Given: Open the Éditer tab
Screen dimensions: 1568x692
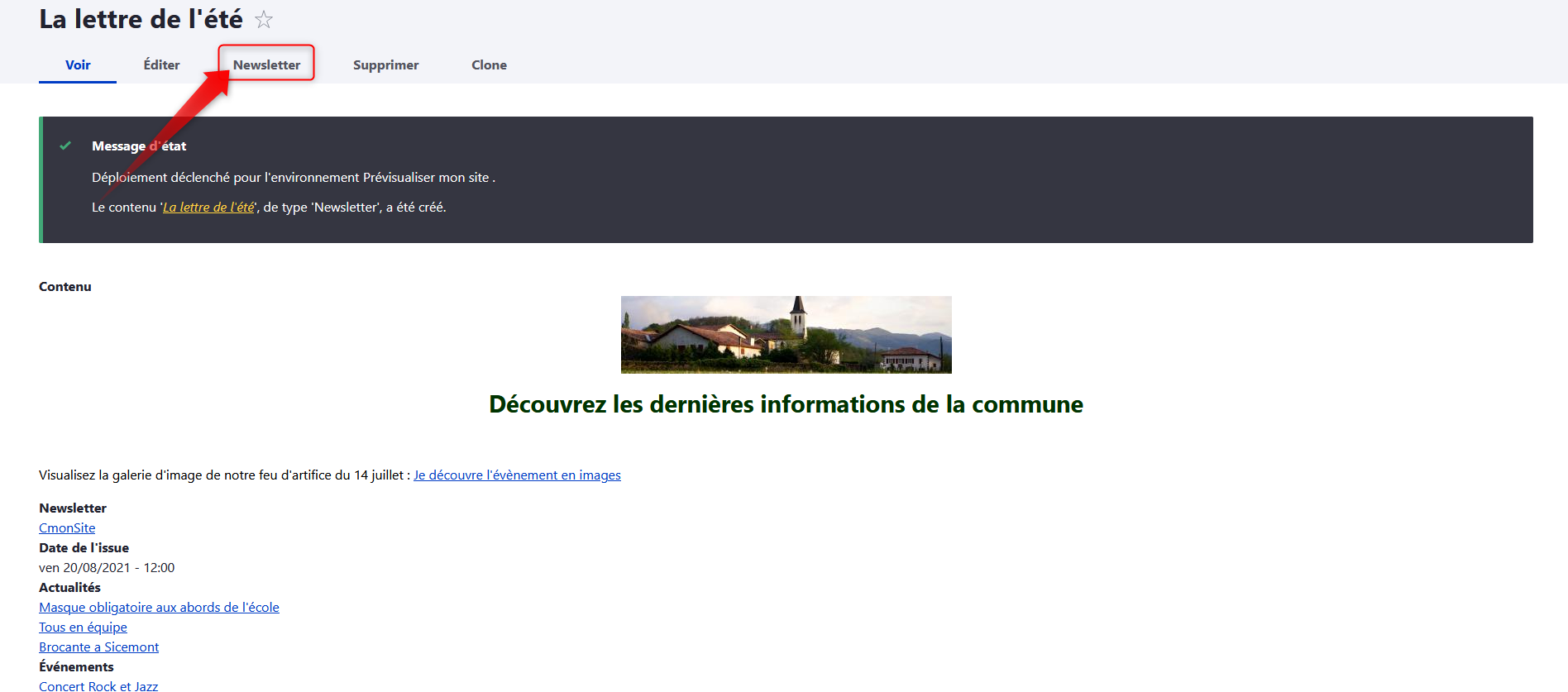Looking at the screenshot, I should point(161,64).
